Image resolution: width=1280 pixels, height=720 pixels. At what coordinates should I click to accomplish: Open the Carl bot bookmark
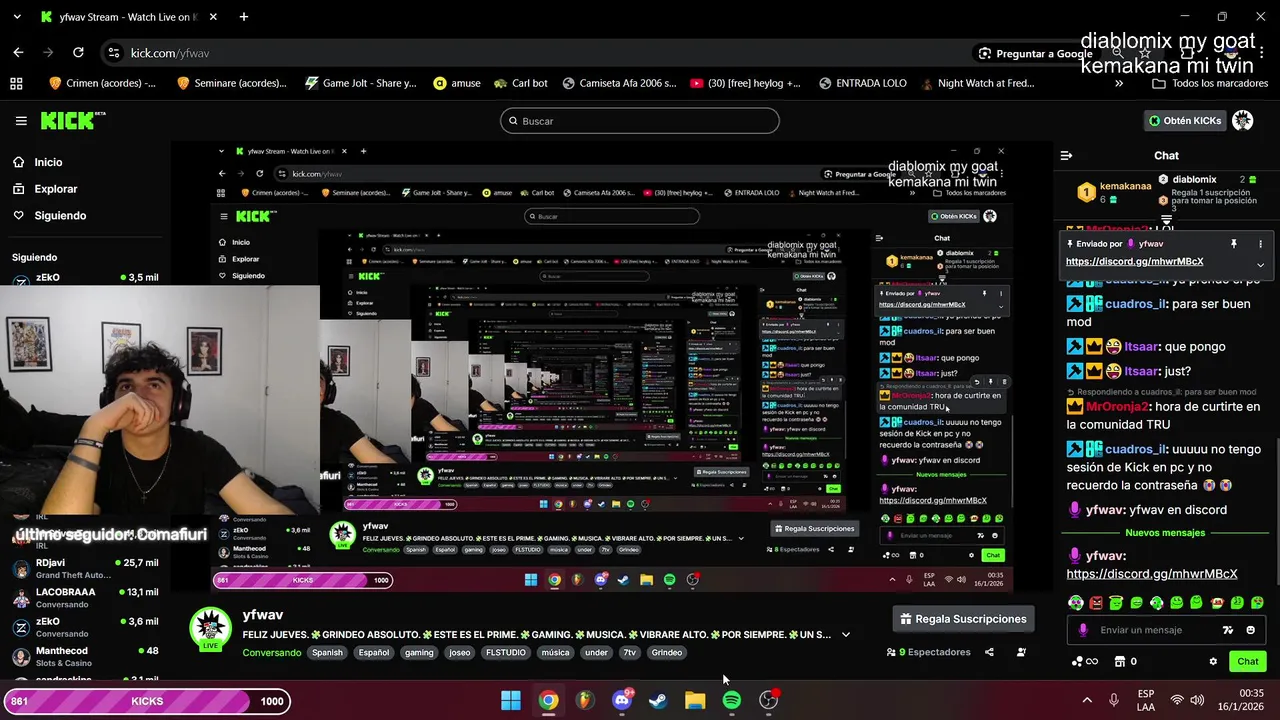click(x=519, y=84)
